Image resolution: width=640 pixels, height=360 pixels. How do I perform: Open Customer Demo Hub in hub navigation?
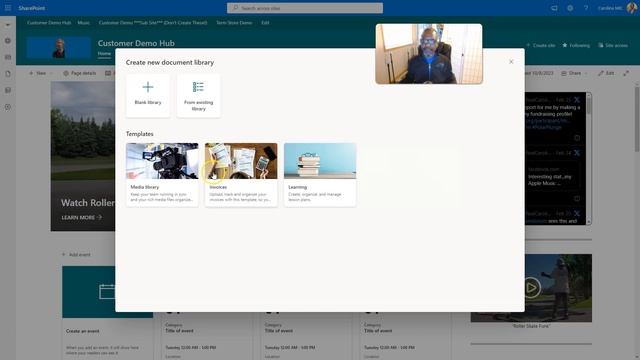(49, 23)
